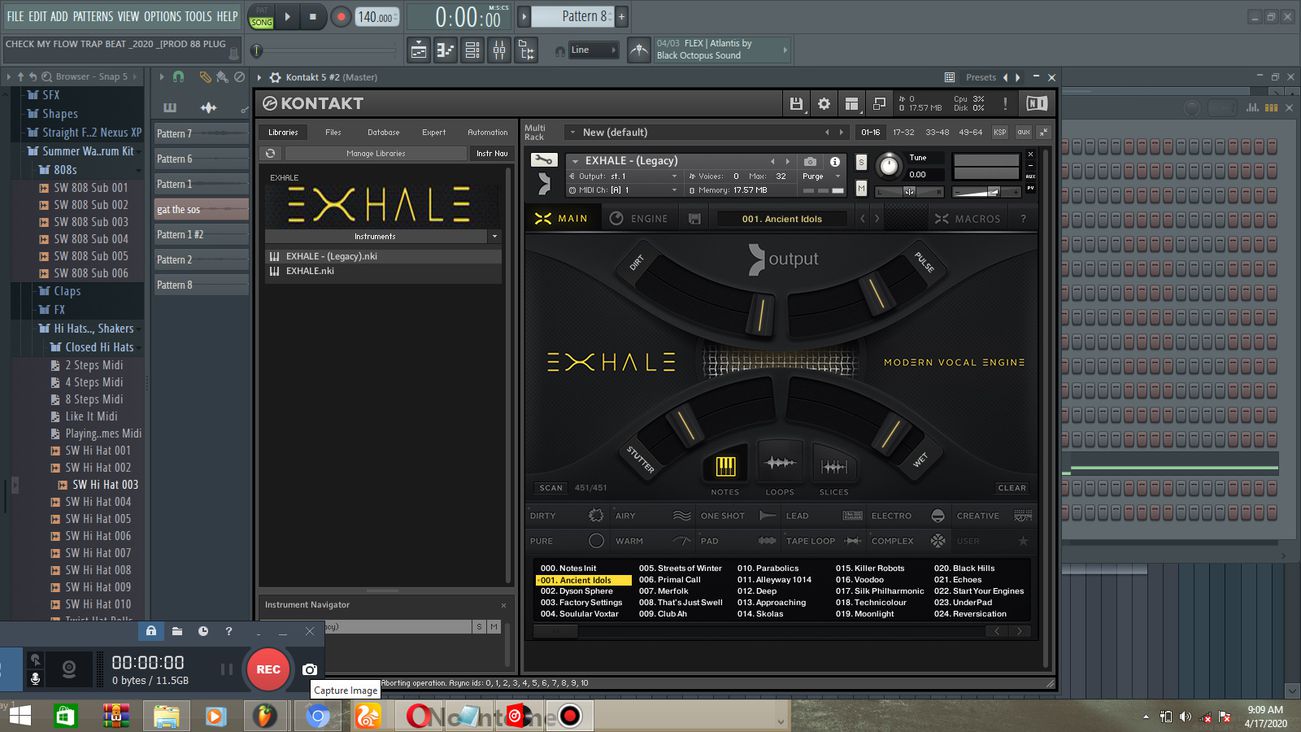This screenshot has height=732, width=1301.
Task: Click the Scan button
Action: pos(551,488)
